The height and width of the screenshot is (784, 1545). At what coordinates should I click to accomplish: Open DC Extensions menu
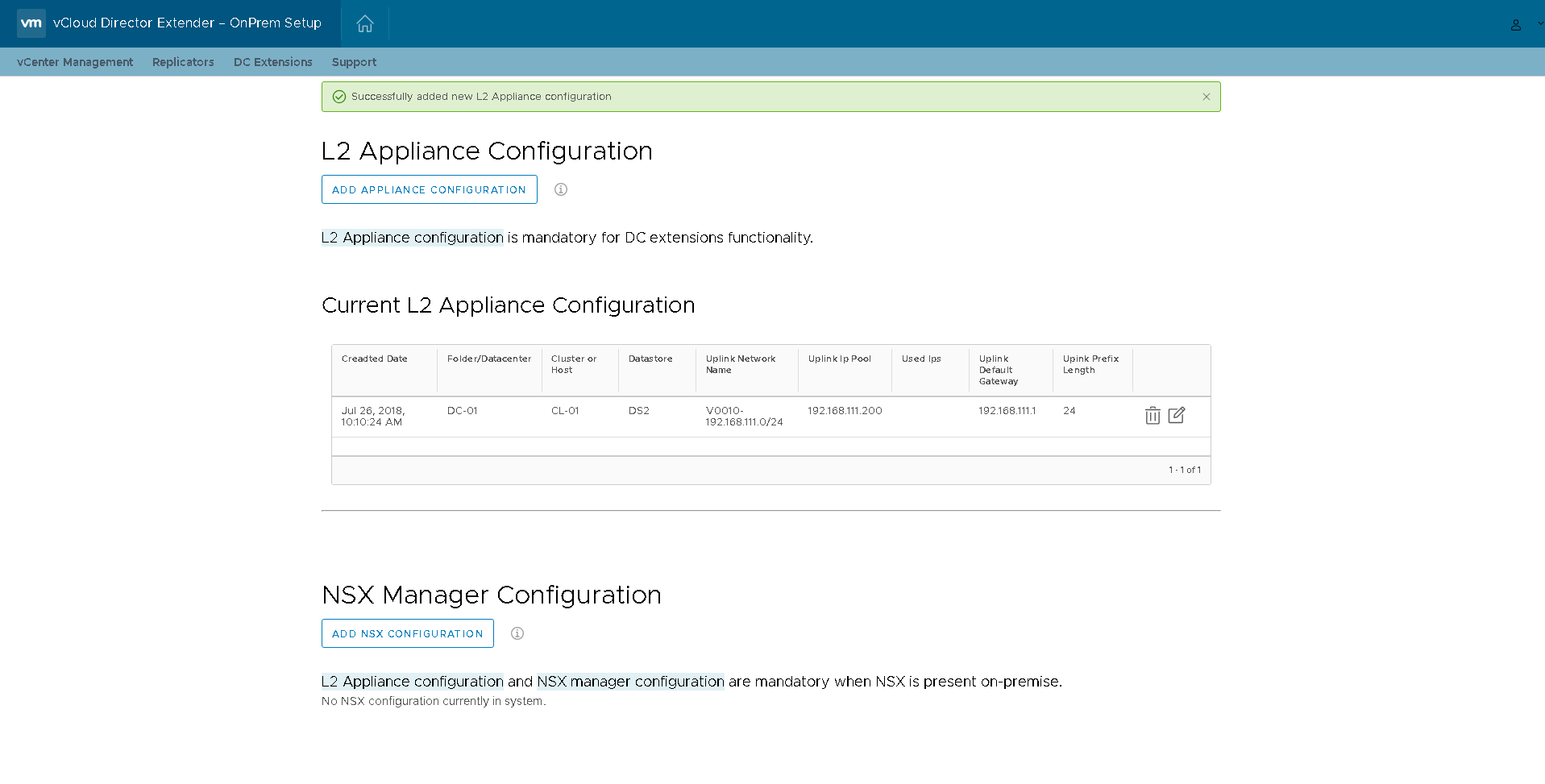click(273, 62)
